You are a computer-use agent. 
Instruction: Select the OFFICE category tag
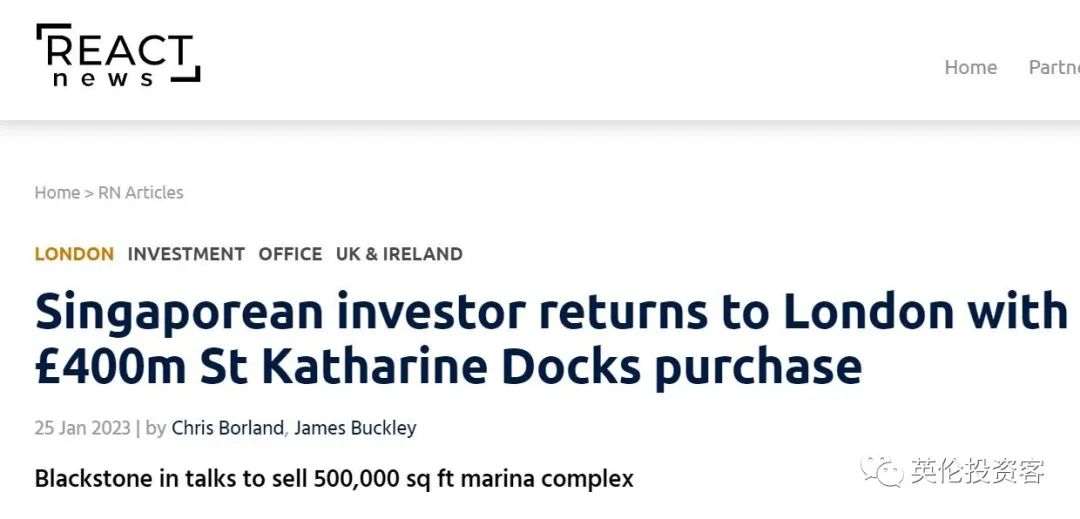coord(290,254)
